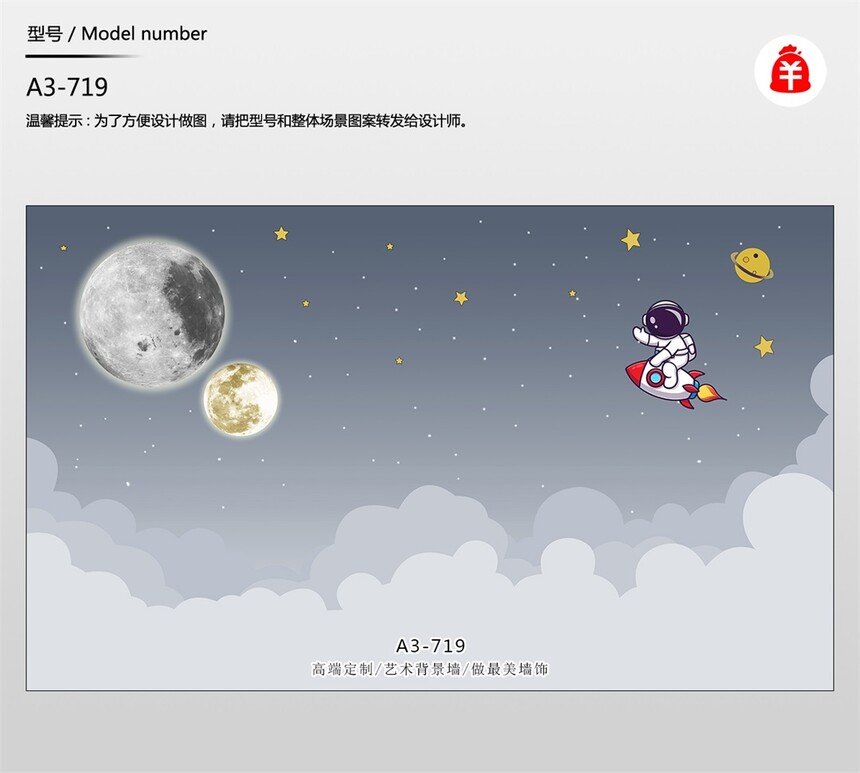Screen dimensions: 860x773
Task: Click the rocket's round porthole window
Action: [x=654, y=377]
